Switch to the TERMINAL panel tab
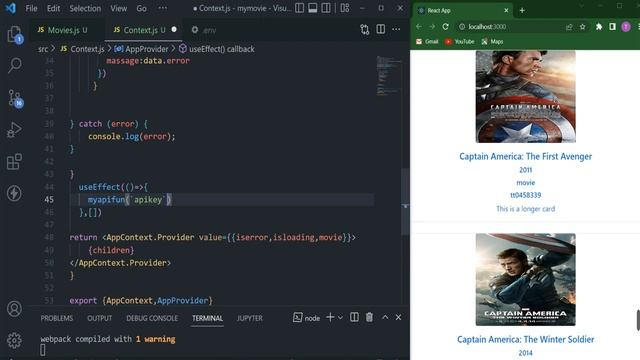Screen dimensions: 640x360 click(x=207, y=318)
